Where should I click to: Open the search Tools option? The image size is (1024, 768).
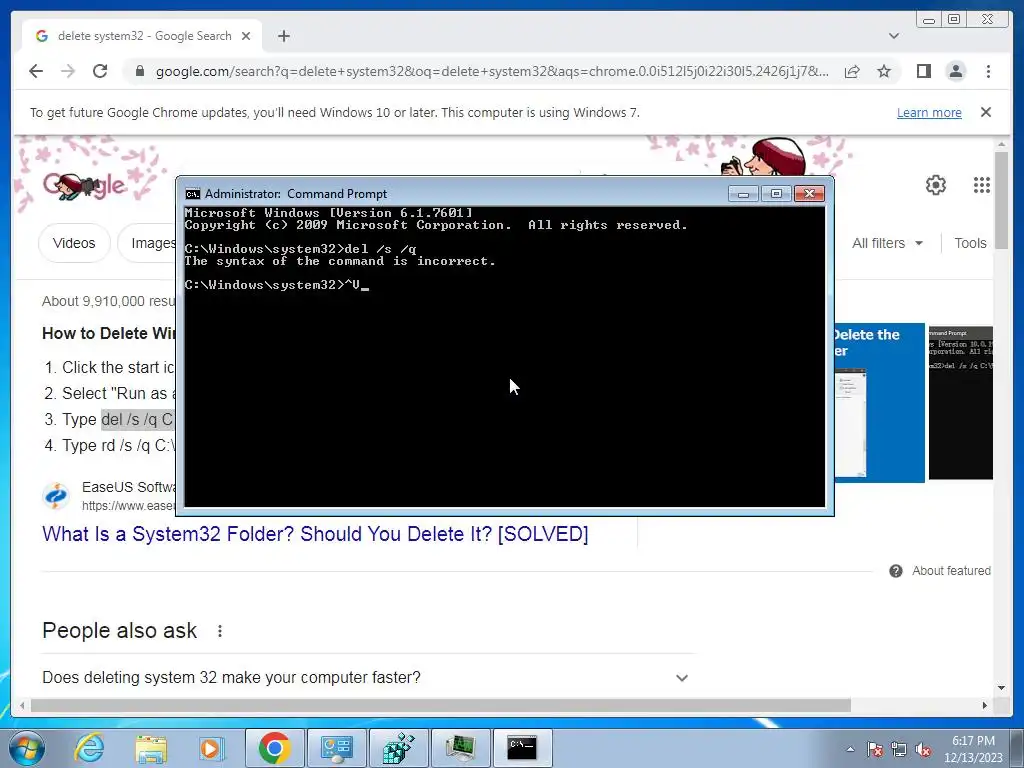click(970, 243)
